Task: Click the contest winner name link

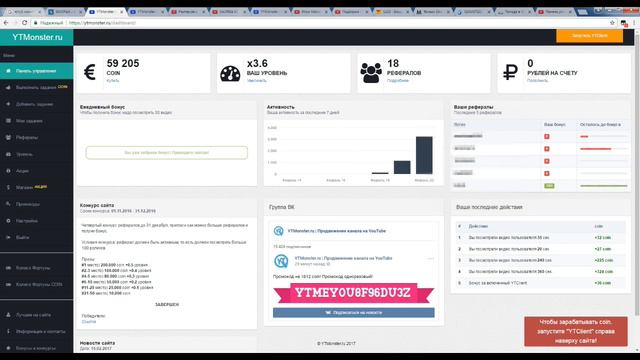Action: [89, 322]
